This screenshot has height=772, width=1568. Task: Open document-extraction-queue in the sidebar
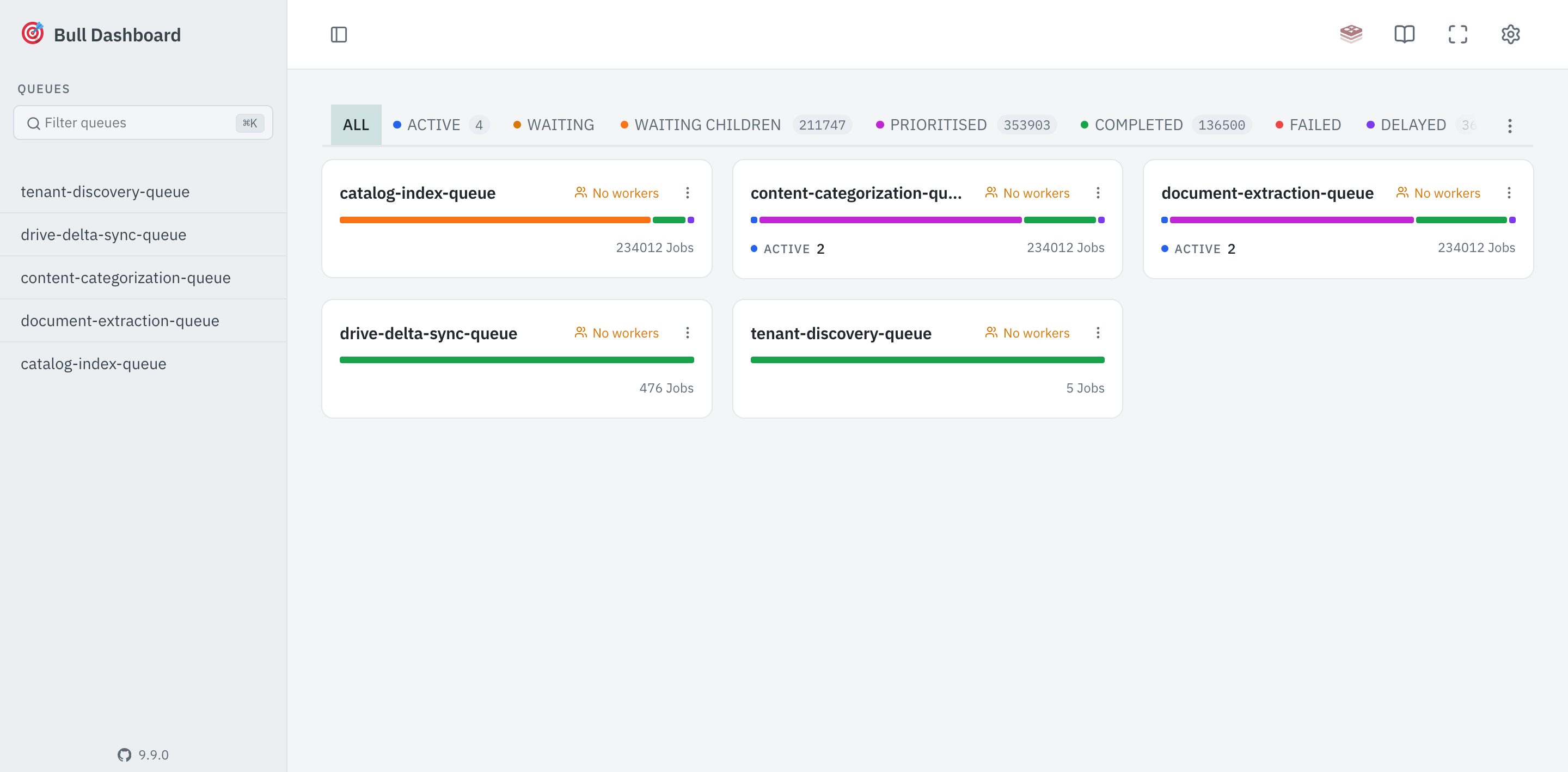(143, 321)
